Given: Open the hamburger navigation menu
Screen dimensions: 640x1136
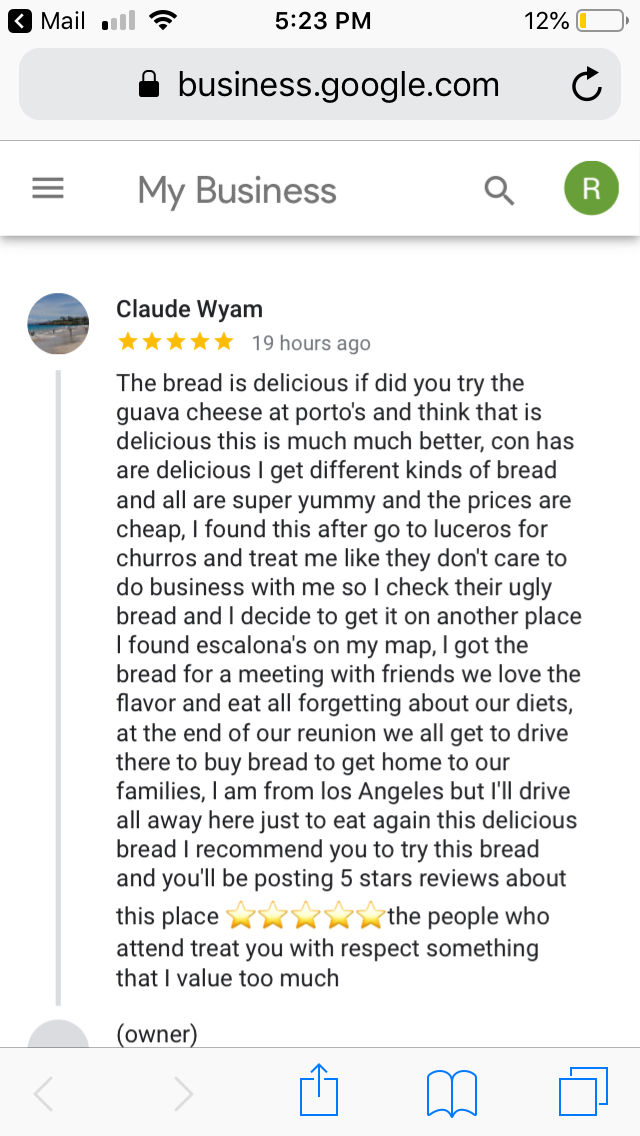Looking at the screenshot, I should 48,189.
